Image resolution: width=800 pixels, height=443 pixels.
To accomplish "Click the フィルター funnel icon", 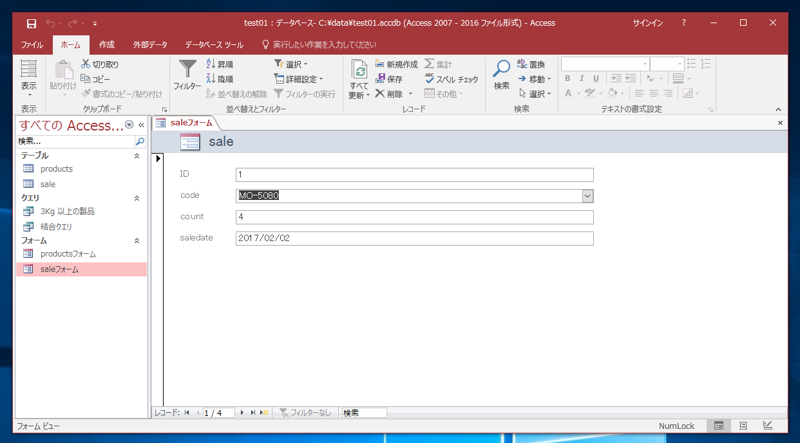I will [x=187, y=69].
